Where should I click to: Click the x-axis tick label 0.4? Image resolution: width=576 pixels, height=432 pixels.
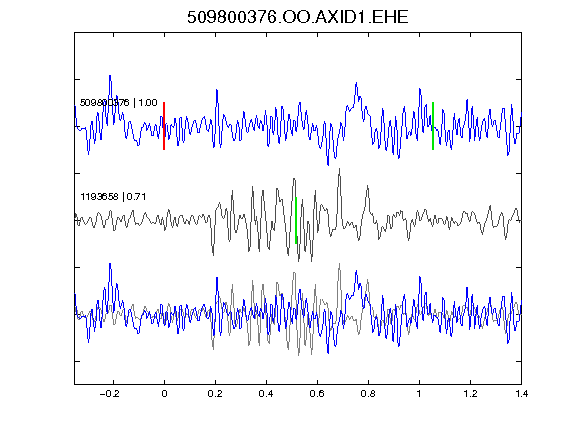coord(266,394)
